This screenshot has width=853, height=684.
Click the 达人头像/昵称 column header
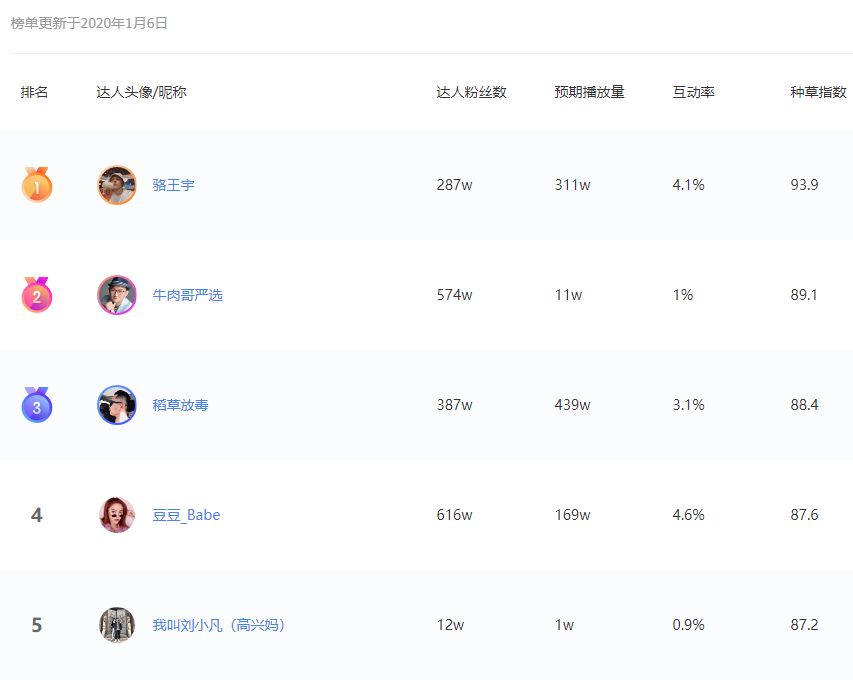click(x=141, y=92)
